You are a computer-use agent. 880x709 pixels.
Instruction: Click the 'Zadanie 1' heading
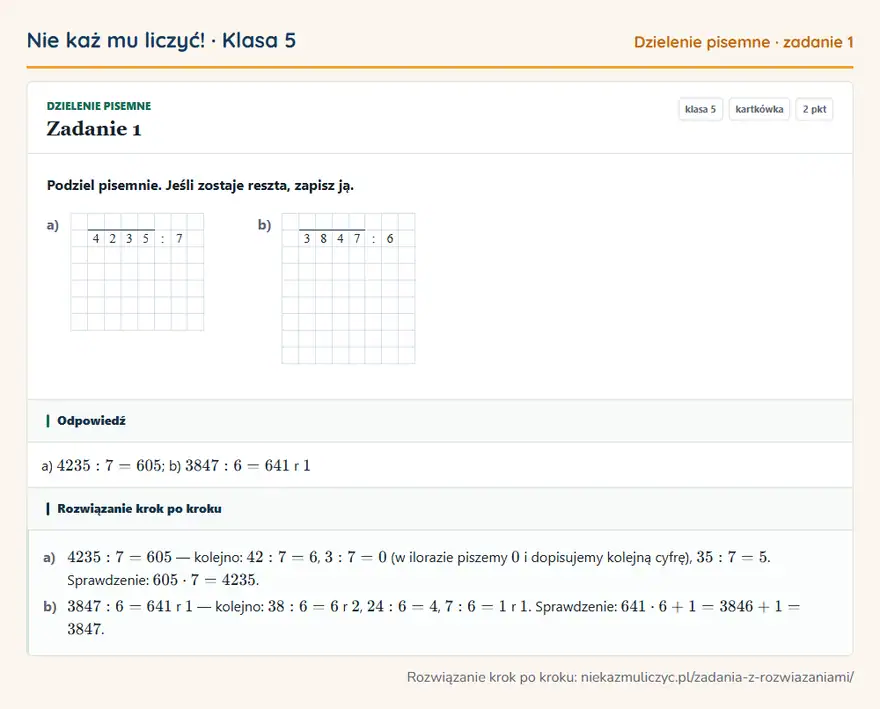click(94, 129)
